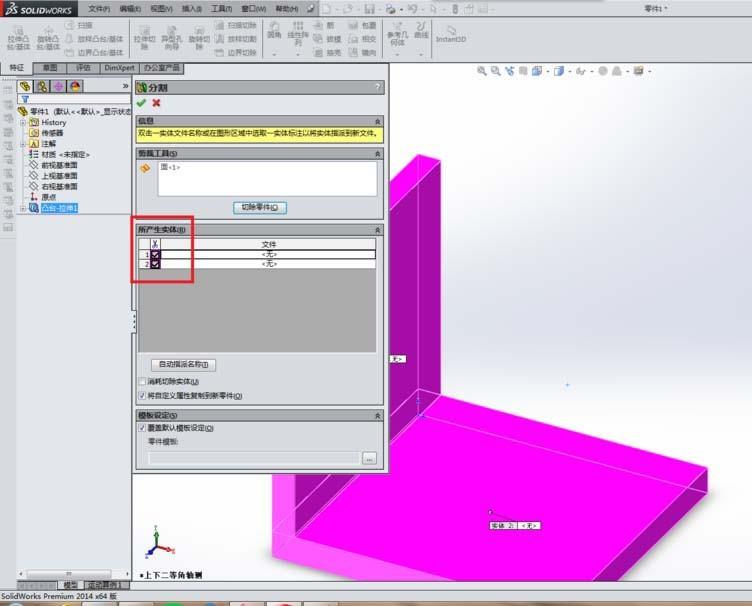The height and width of the screenshot is (606, 752).
Task: Open the 插入 menu
Action: (x=192, y=9)
